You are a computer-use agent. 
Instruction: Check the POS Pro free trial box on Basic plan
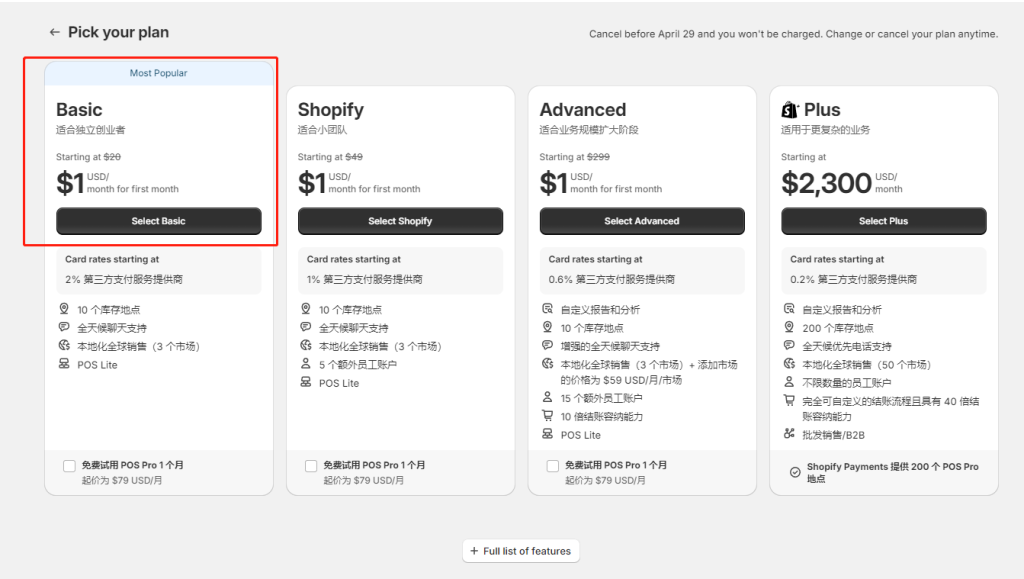point(69,465)
